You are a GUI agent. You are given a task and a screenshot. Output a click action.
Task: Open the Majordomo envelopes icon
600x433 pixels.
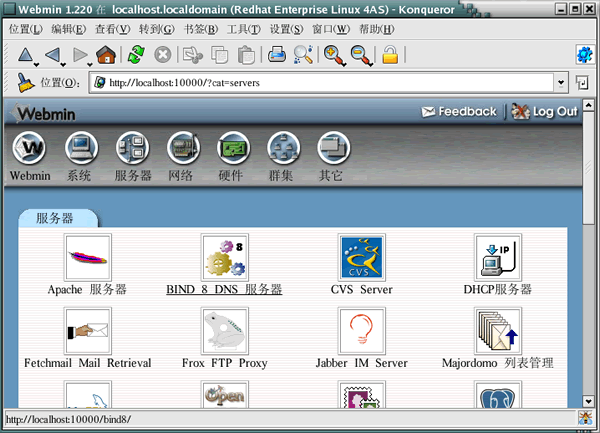pyautogui.click(x=498, y=331)
